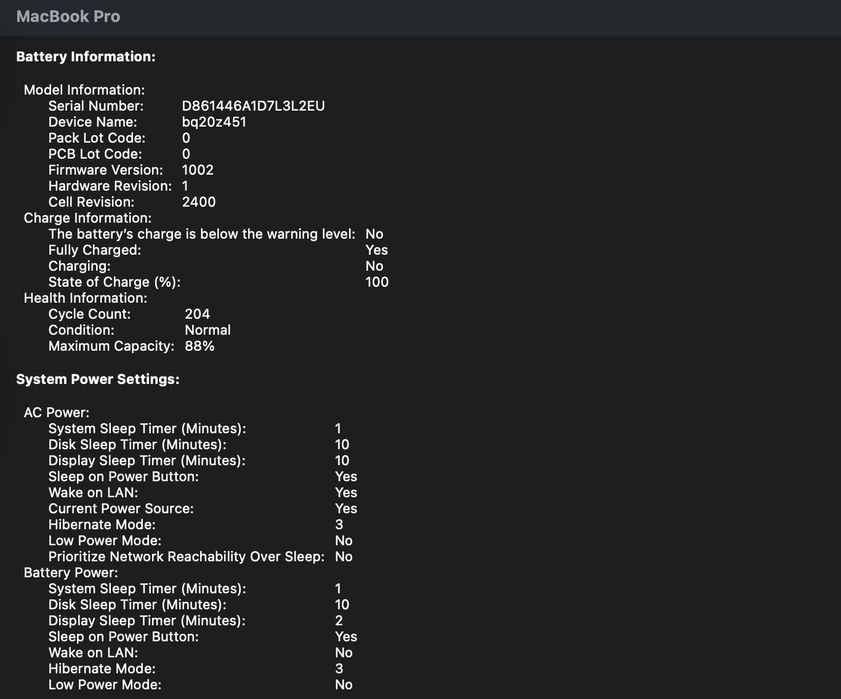Click Display Sleep Timer value 10 under AC Power
The image size is (841, 699).
pos(342,461)
